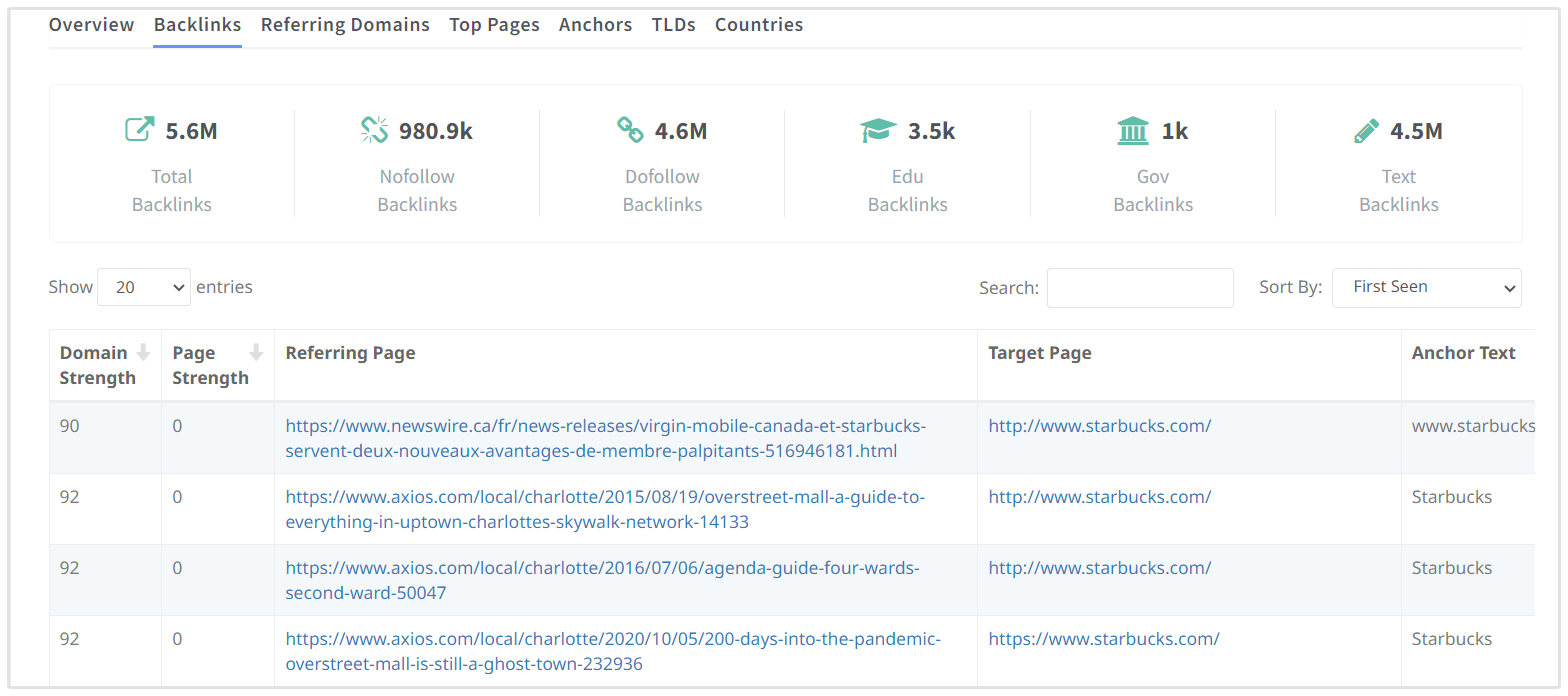
Task: Click the backlinks Search input field
Action: tap(1140, 288)
